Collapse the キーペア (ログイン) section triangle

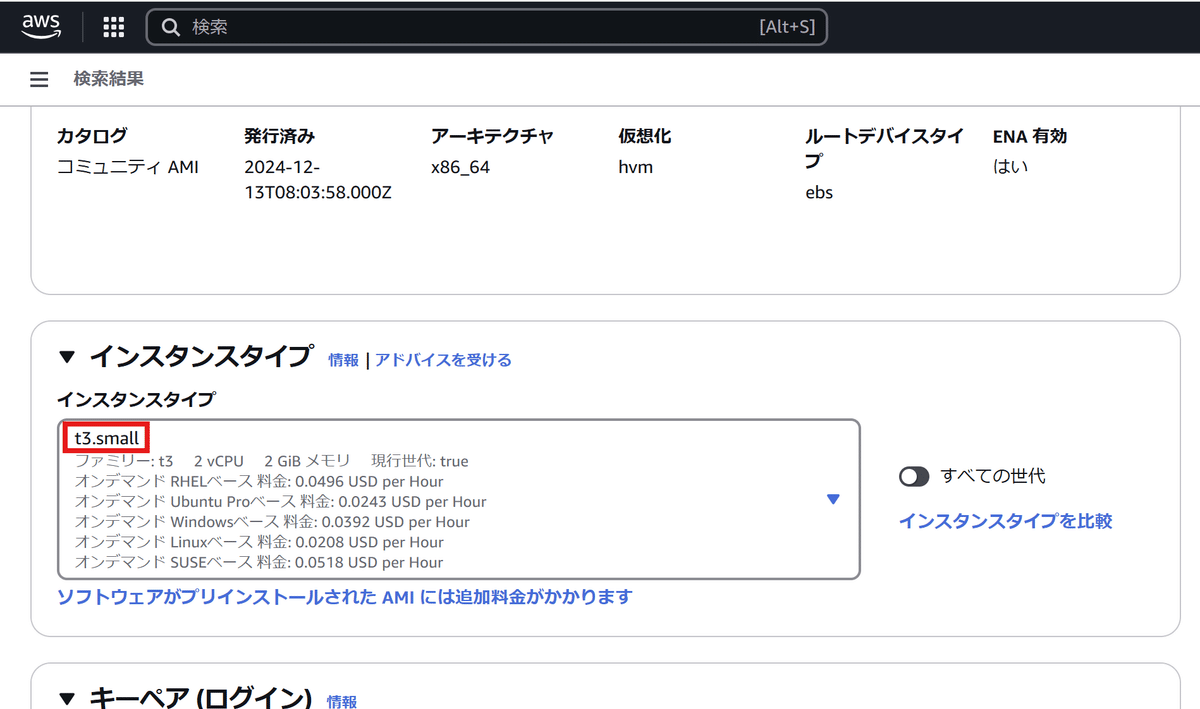(66, 699)
